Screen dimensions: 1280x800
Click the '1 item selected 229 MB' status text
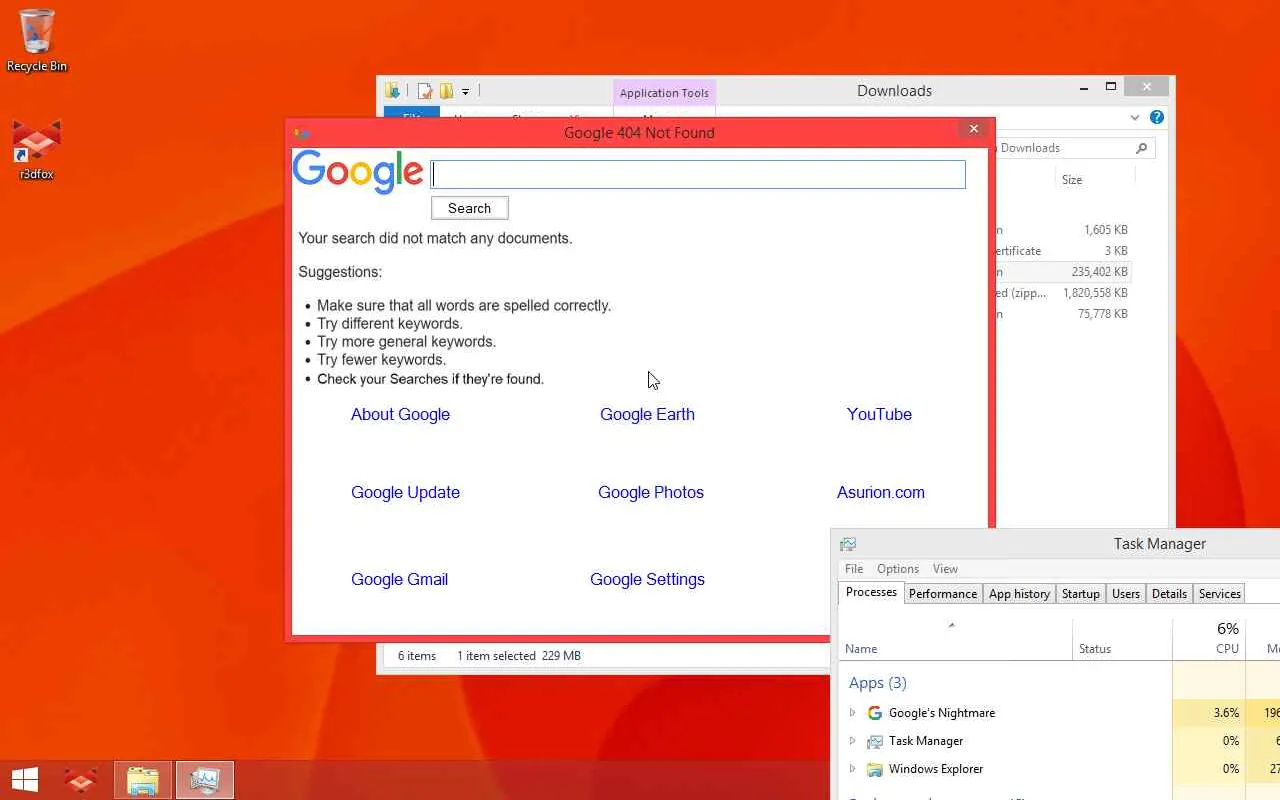[x=519, y=656]
